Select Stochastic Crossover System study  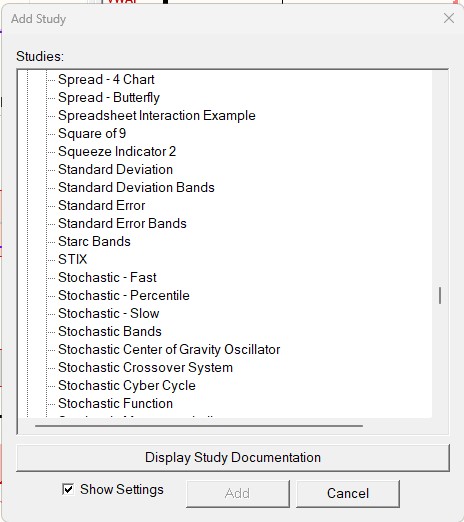tap(145, 367)
